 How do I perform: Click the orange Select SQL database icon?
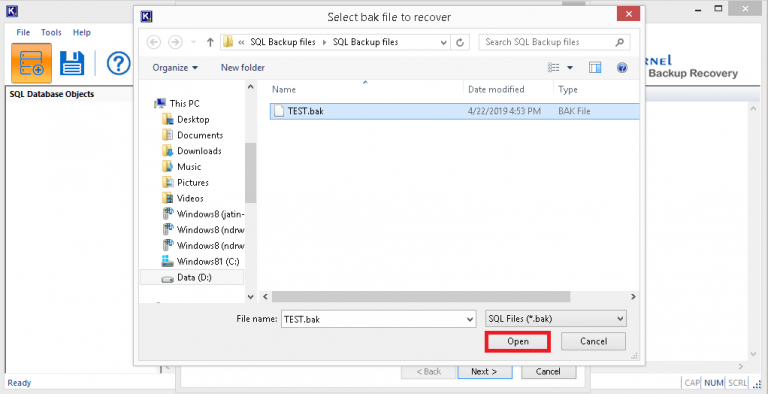31,63
